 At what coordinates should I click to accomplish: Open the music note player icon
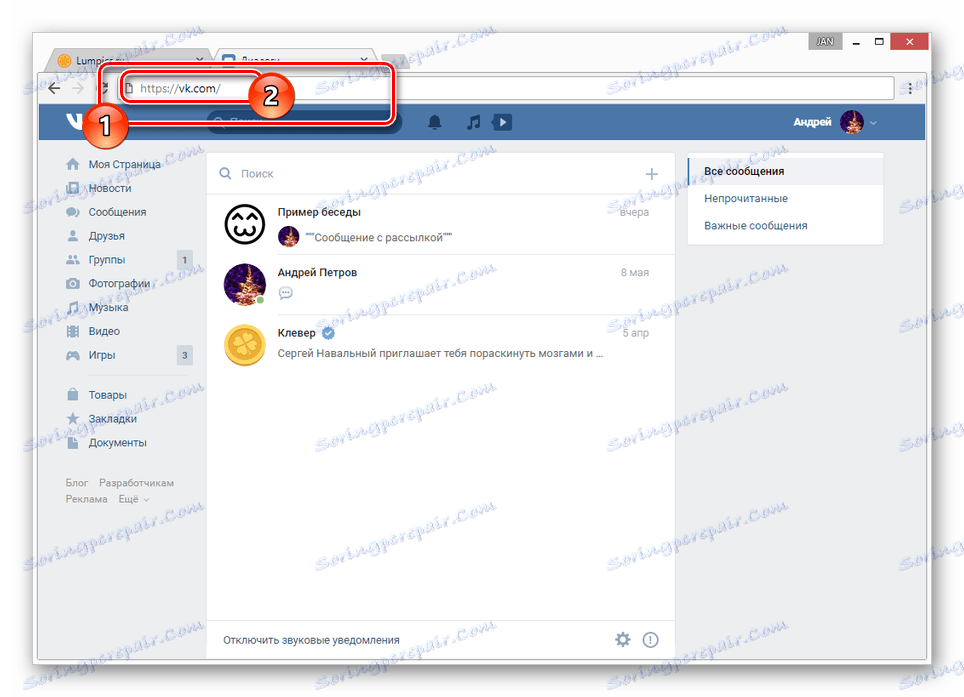pos(473,122)
